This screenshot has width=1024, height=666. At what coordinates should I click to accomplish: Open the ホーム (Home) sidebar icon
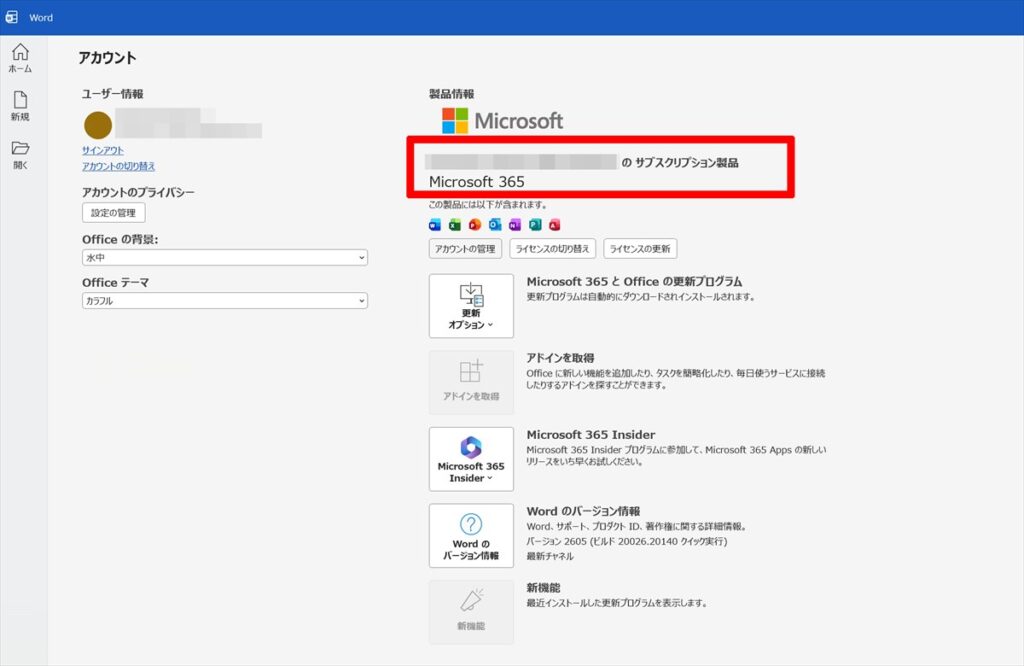20,57
